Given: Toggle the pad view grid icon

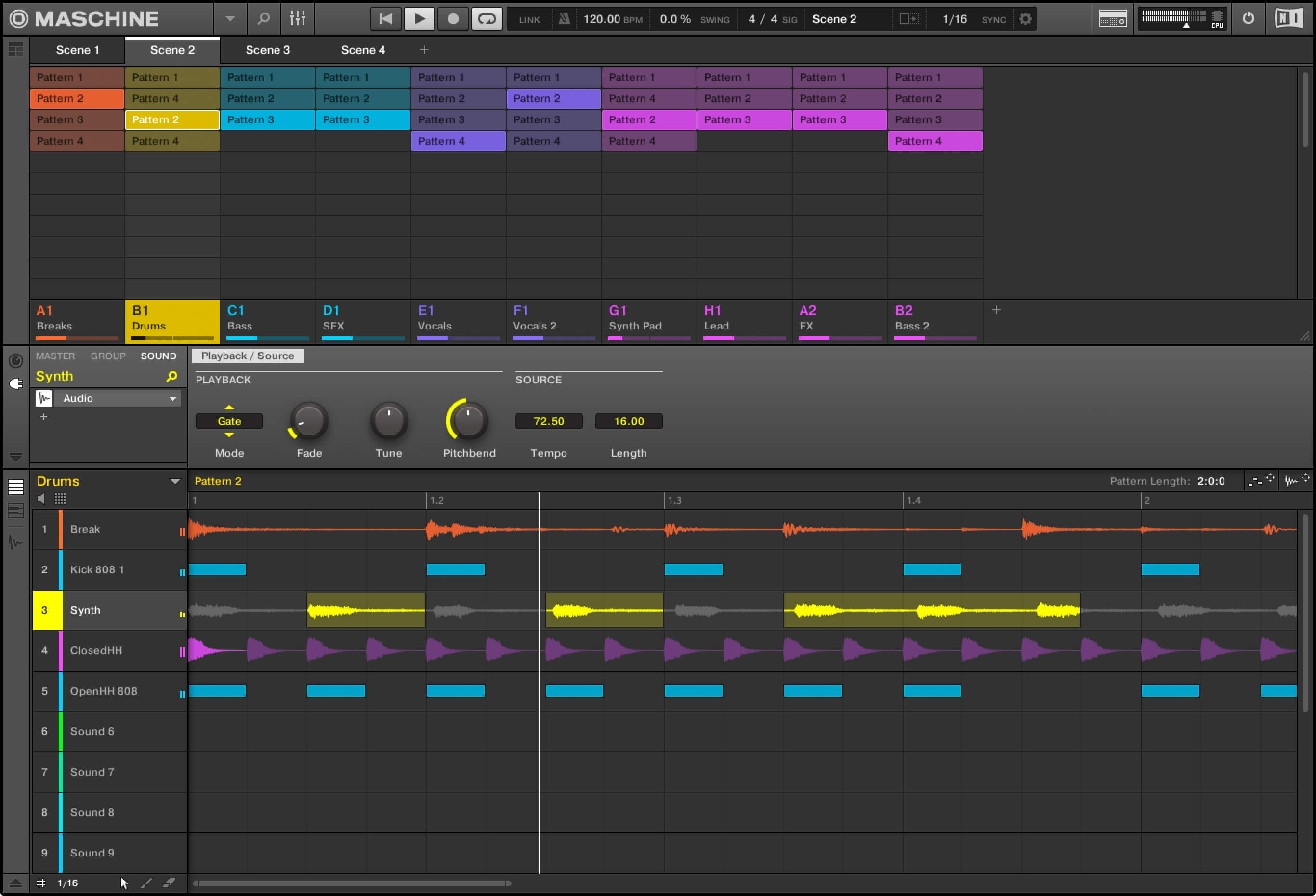Looking at the screenshot, I should click(x=60, y=499).
